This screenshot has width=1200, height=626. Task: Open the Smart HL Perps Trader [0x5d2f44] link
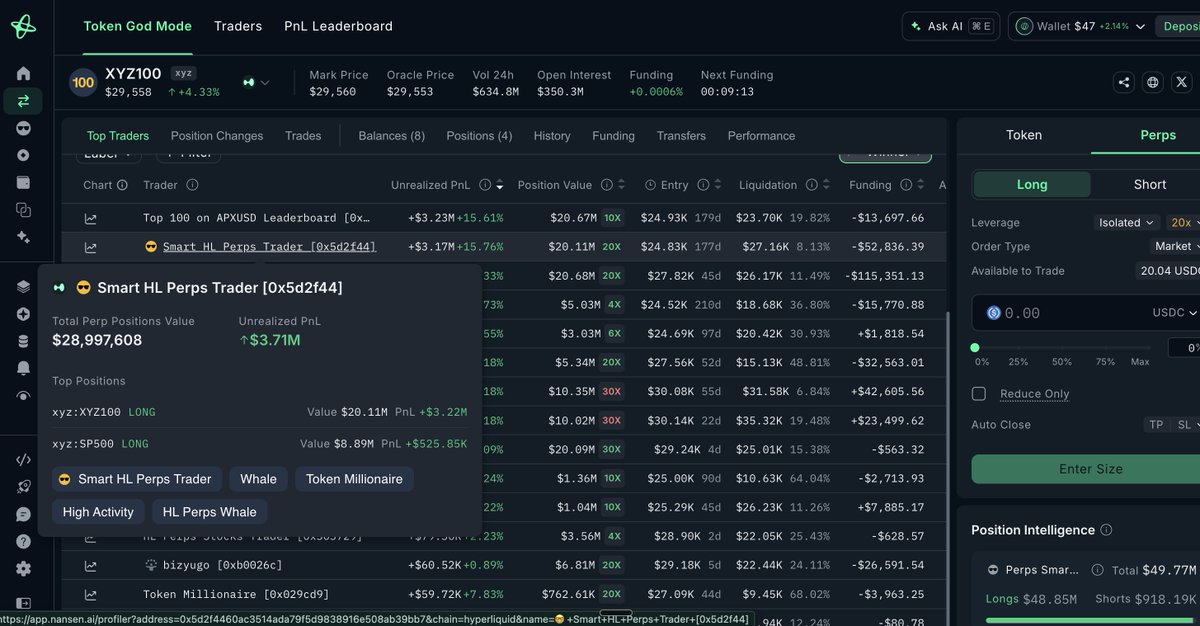click(x=269, y=247)
